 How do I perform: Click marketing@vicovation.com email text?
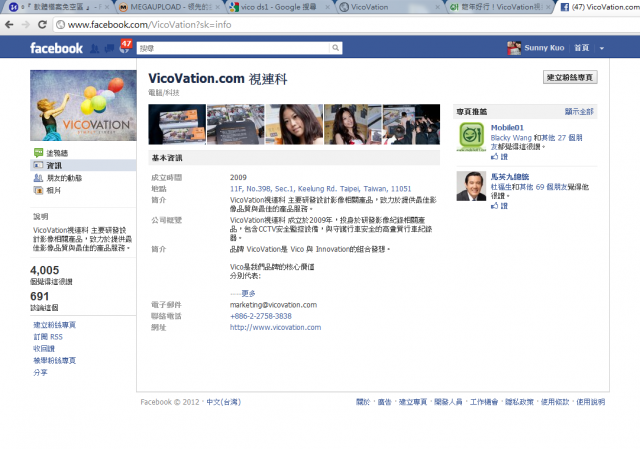273,305
